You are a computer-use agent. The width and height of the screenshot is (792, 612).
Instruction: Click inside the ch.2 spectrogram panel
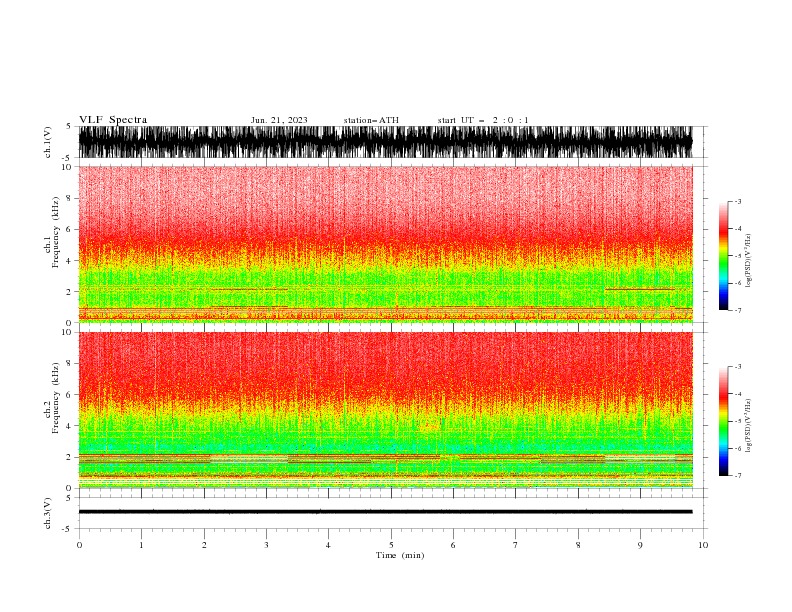tap(385, 410)
